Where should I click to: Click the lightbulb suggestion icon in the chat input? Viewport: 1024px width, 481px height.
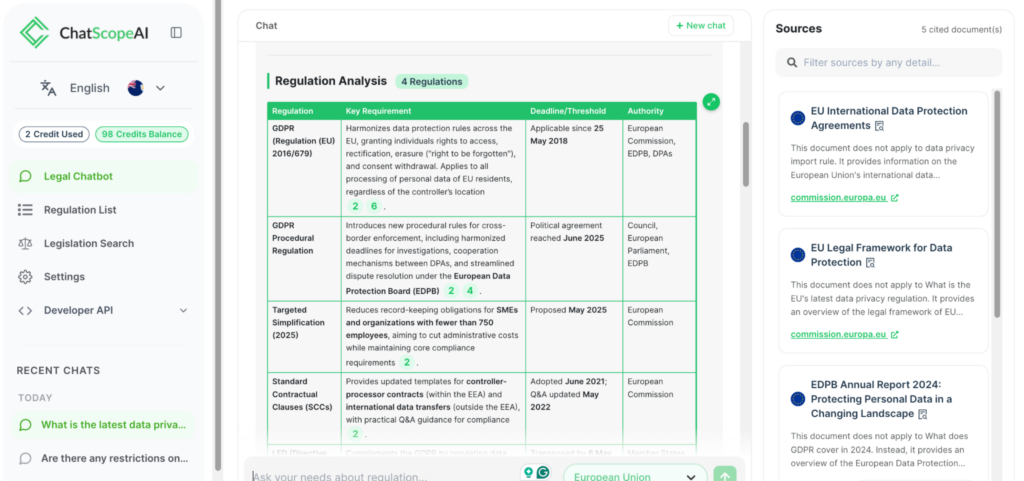(x=528, y=473)
